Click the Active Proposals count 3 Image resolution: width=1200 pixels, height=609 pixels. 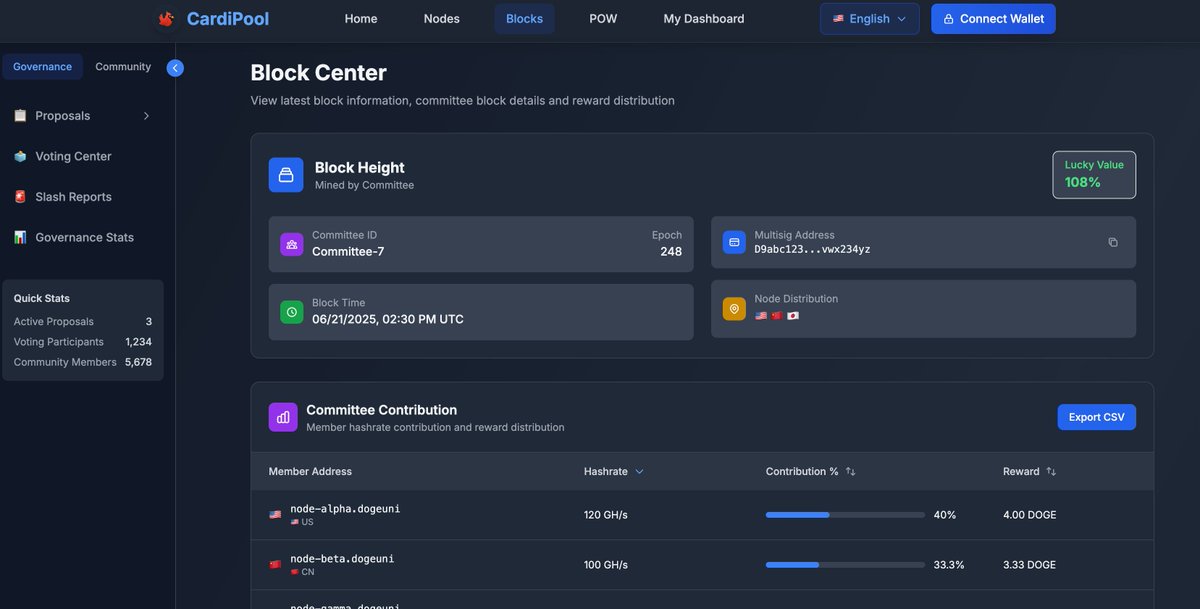149,322
